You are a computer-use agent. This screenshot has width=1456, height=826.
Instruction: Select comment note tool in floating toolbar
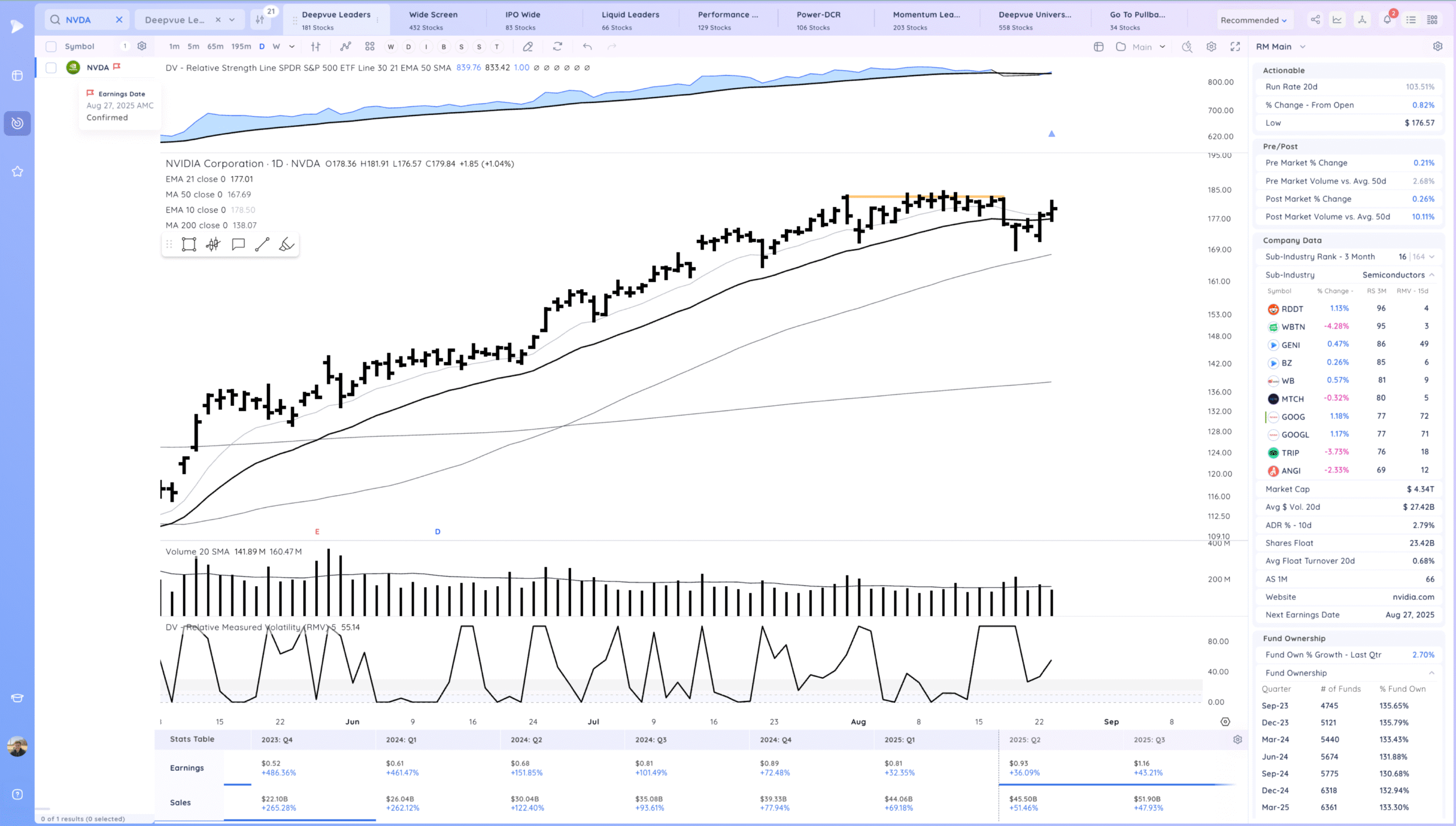(238, 244)
